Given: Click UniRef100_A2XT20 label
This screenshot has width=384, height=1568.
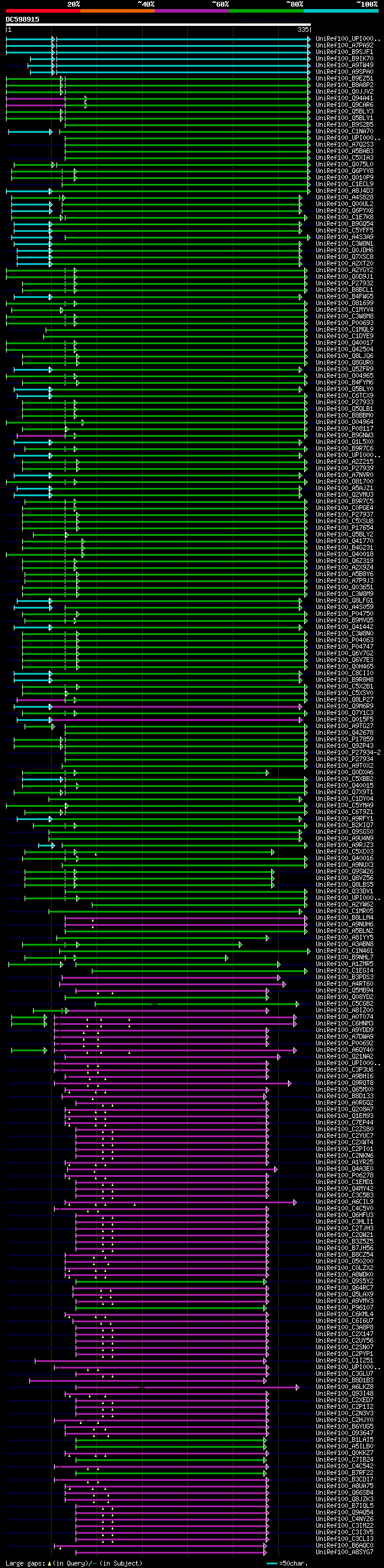Looking at the screenshot, I should point(344,264).
